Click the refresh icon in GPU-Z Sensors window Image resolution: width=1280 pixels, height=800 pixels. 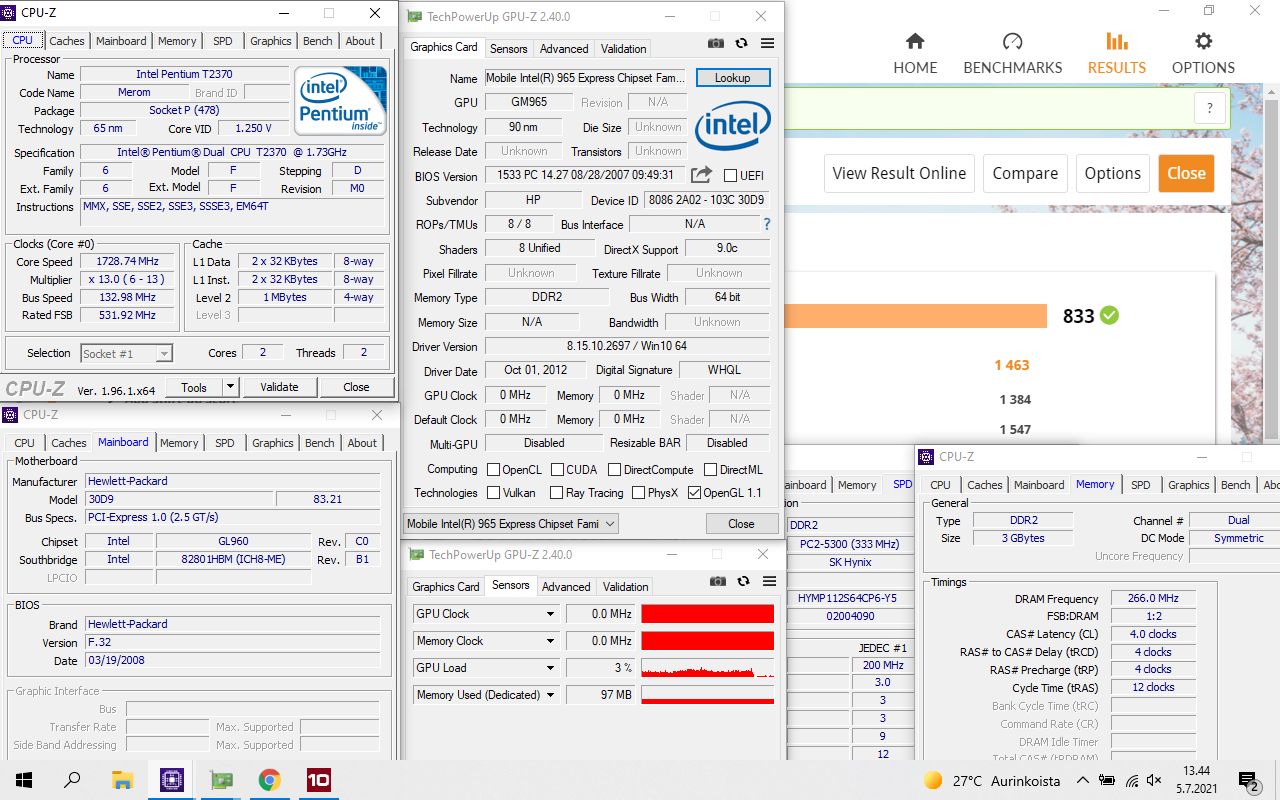[x=743, y=581]
